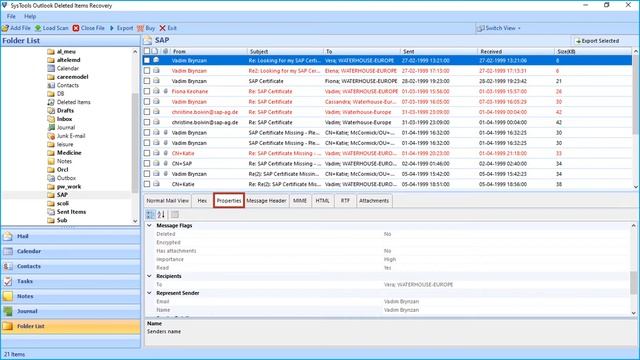This screenshot has width=640, height=360.
Task: Select the Junk E-mail folder
Action: pyautogui.click(x=67, y=136)
